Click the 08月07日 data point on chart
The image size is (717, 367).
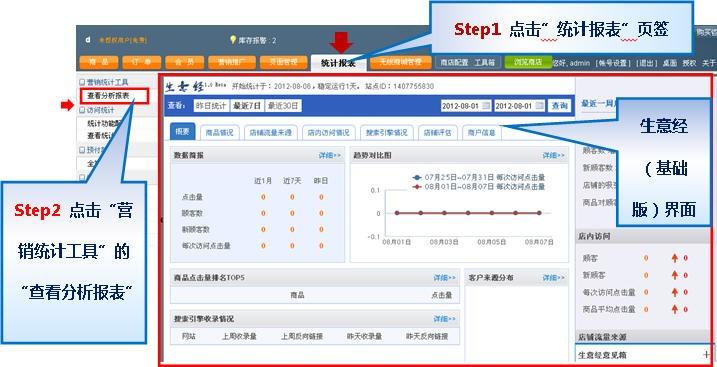[540, 213]
